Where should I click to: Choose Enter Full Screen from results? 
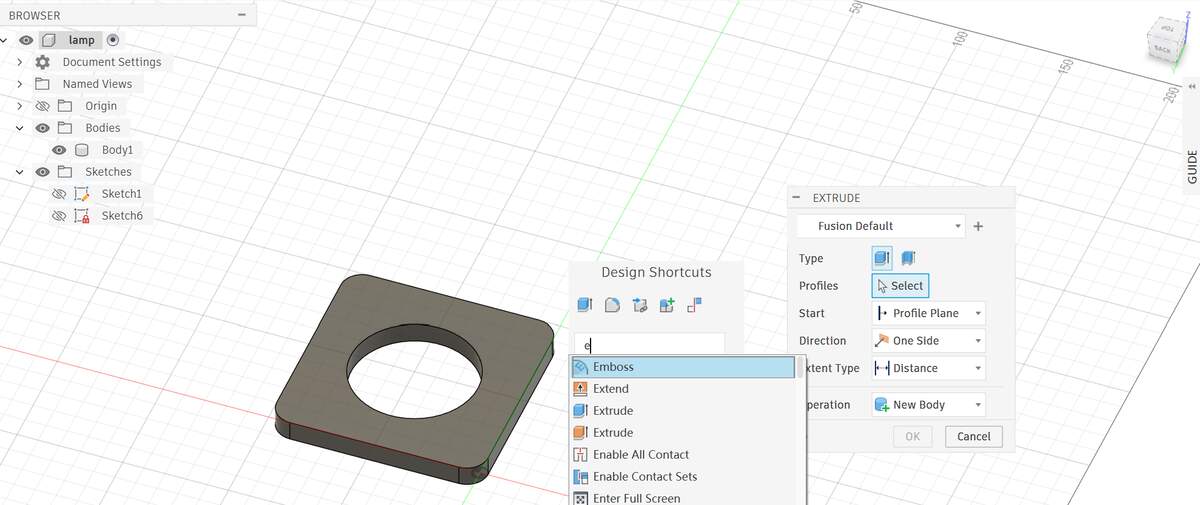tap(683, 497)
